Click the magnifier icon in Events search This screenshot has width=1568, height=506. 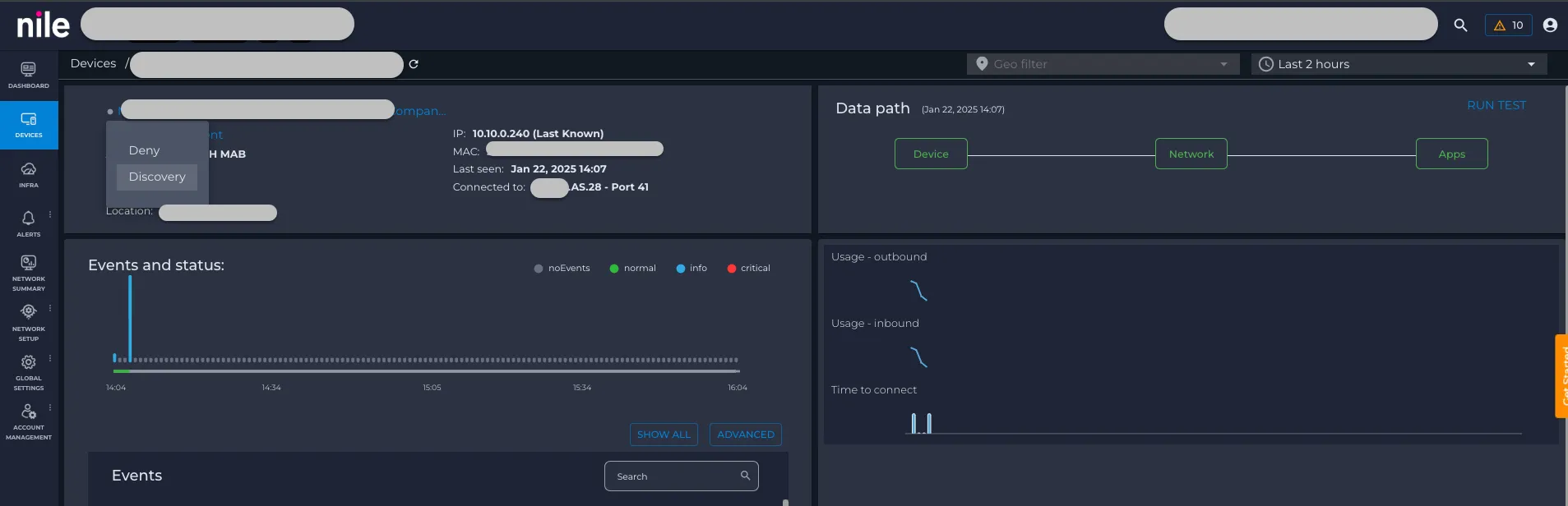click(745, 476)
